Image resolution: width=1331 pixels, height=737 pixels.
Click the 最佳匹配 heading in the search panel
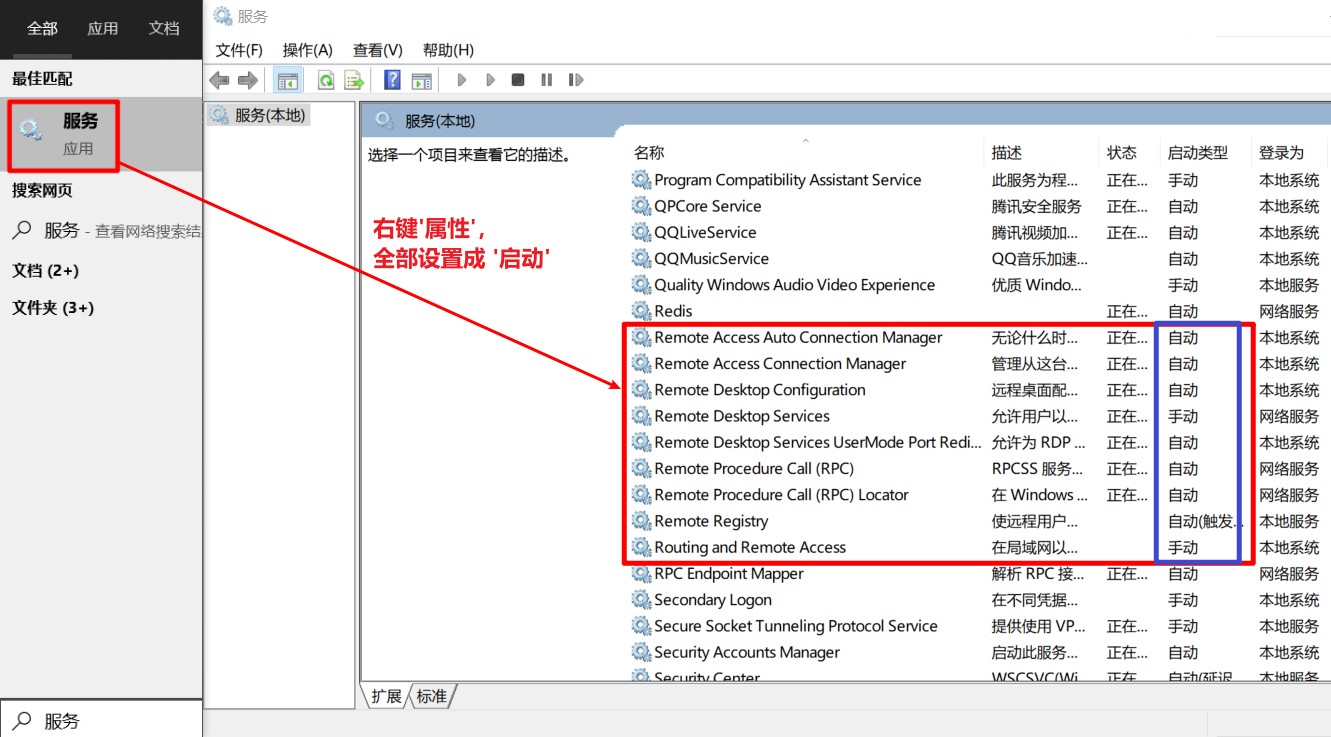tap(42, 79)
